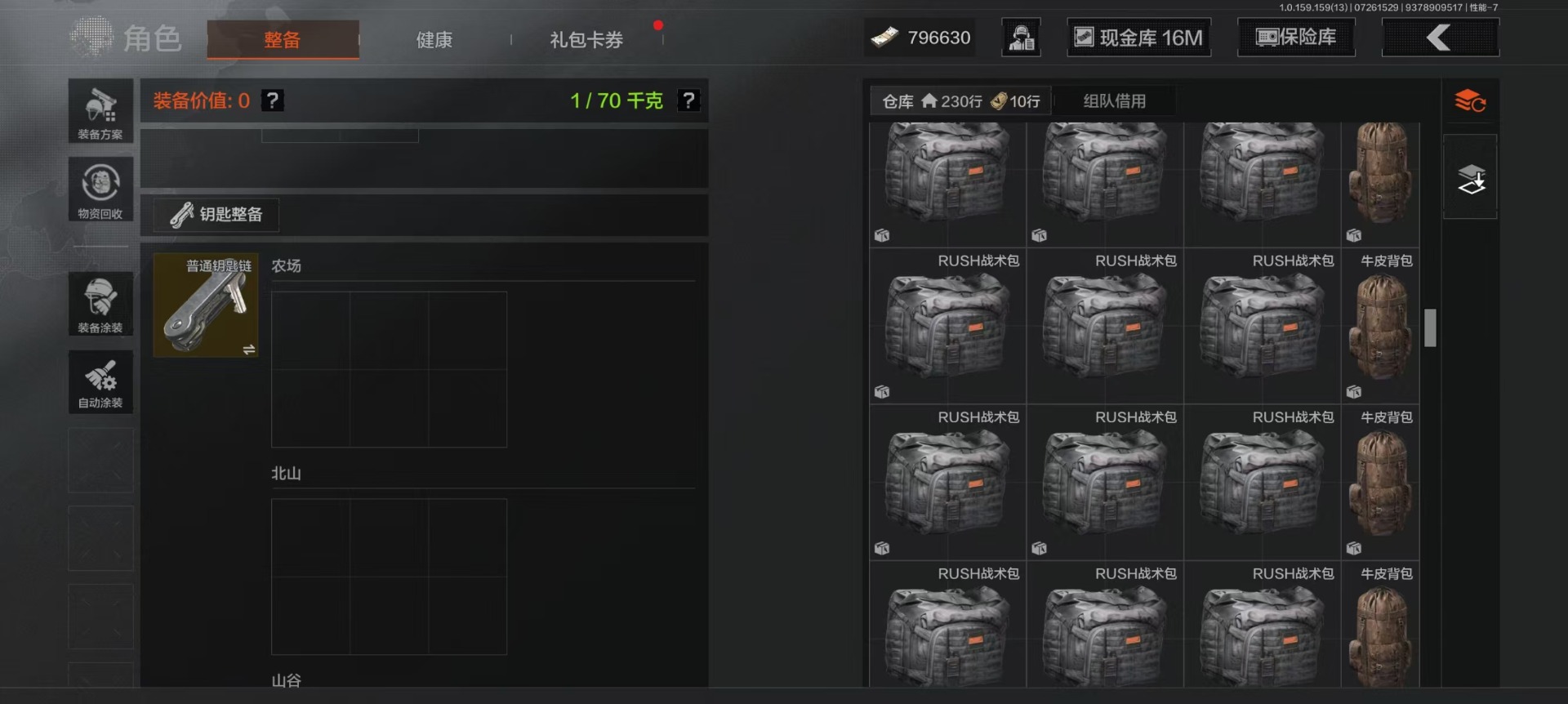Go back using the left chevron button
This screenshot has height=704, width=1568.
(1440, 38)
